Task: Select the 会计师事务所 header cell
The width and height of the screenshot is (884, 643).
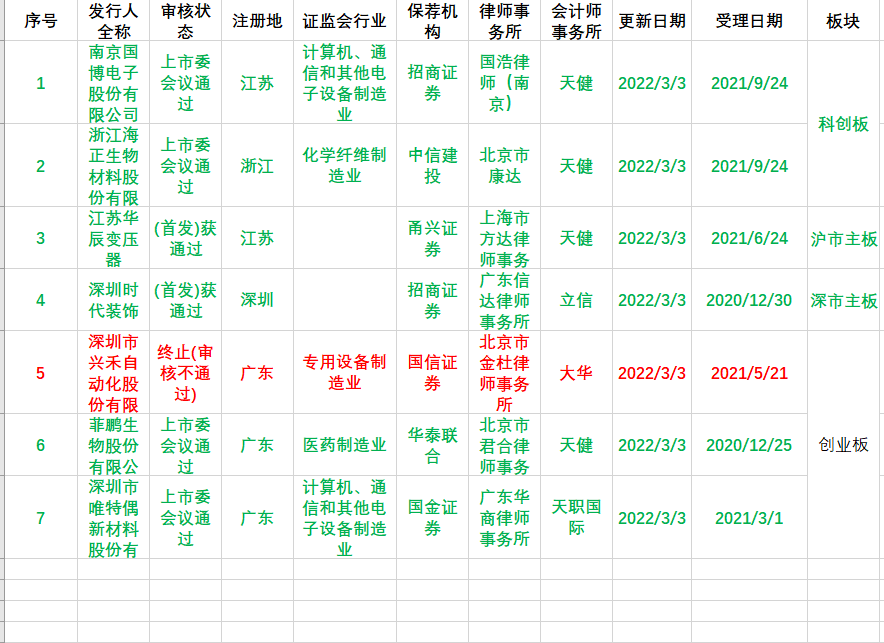Action: pos(576,21)
